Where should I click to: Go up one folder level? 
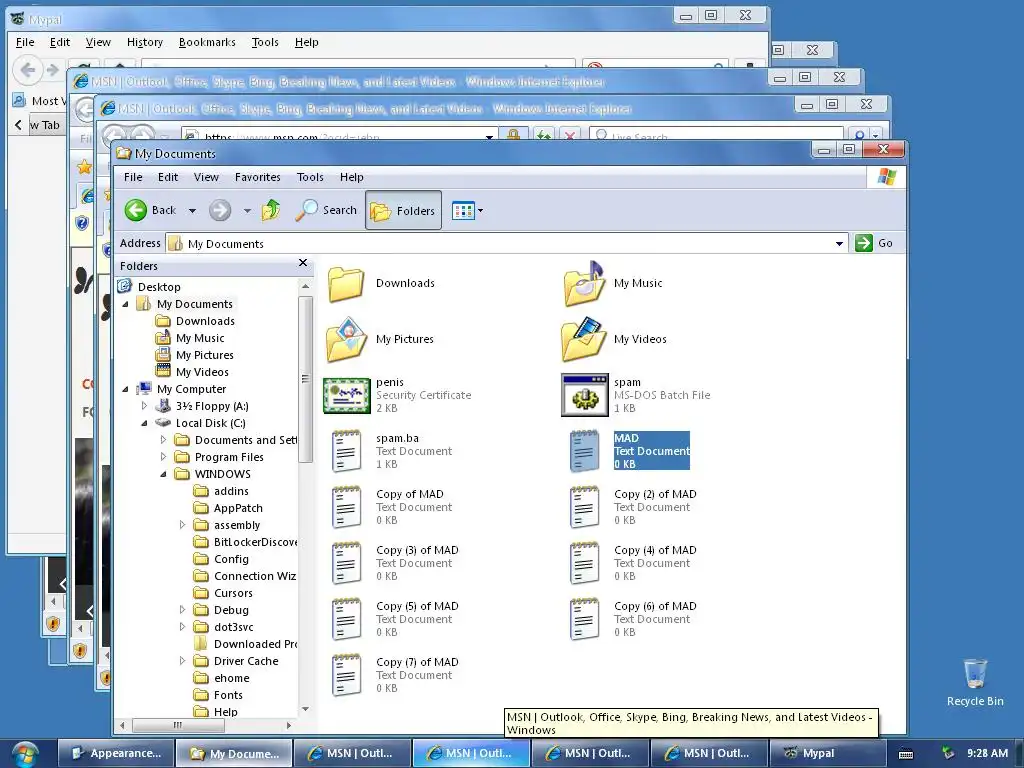pyautogui.click(x=270, y=210)
